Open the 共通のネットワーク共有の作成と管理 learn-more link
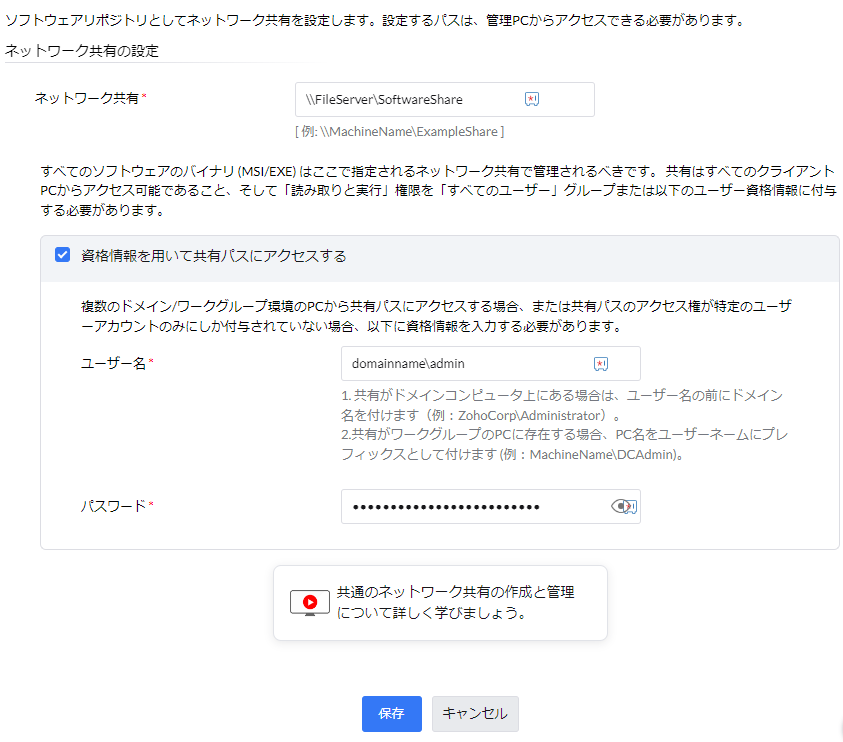843x742 pixels. (455, 602)
